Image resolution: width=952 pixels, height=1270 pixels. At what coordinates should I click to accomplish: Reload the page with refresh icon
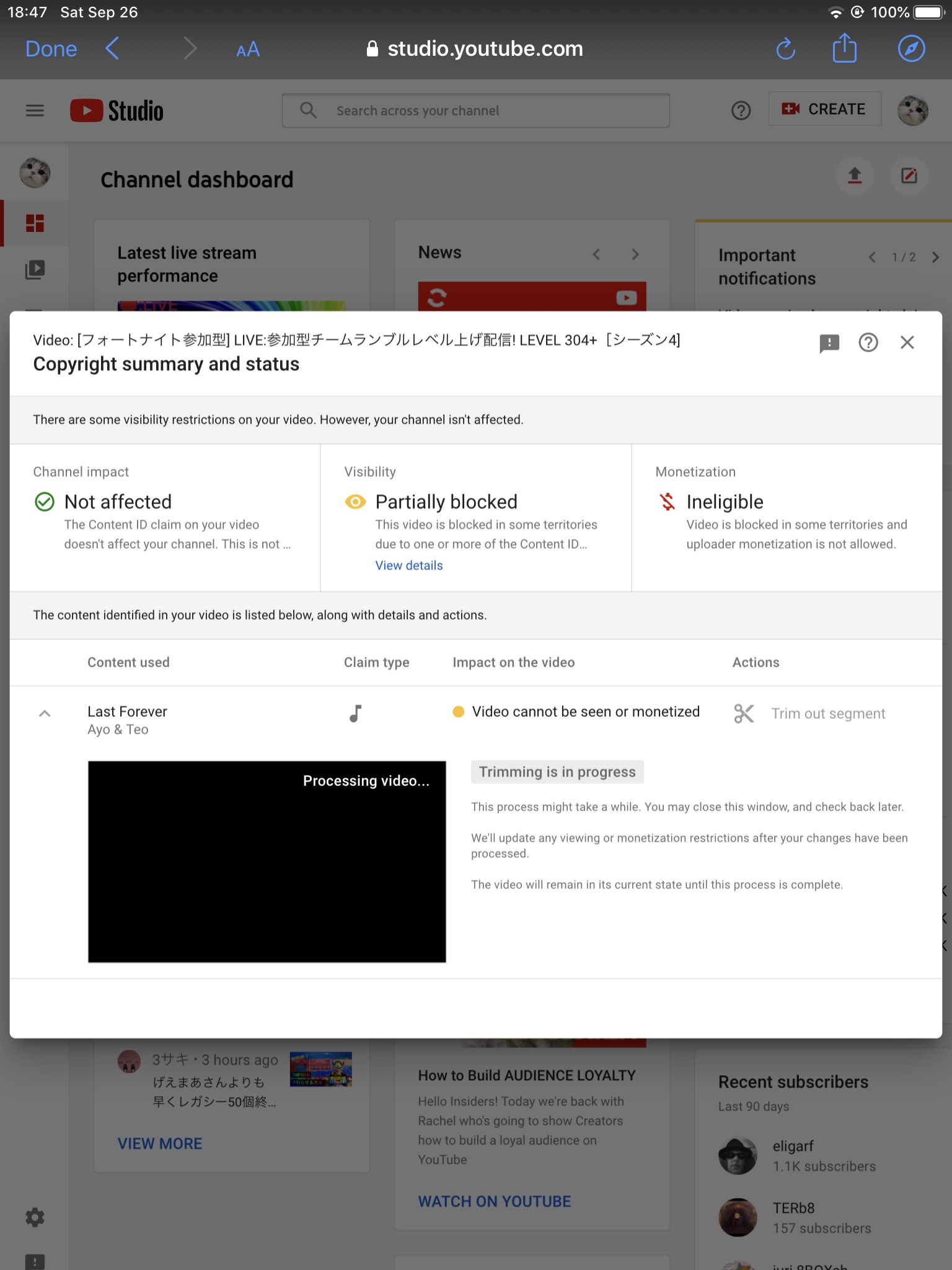coord(785,48)
